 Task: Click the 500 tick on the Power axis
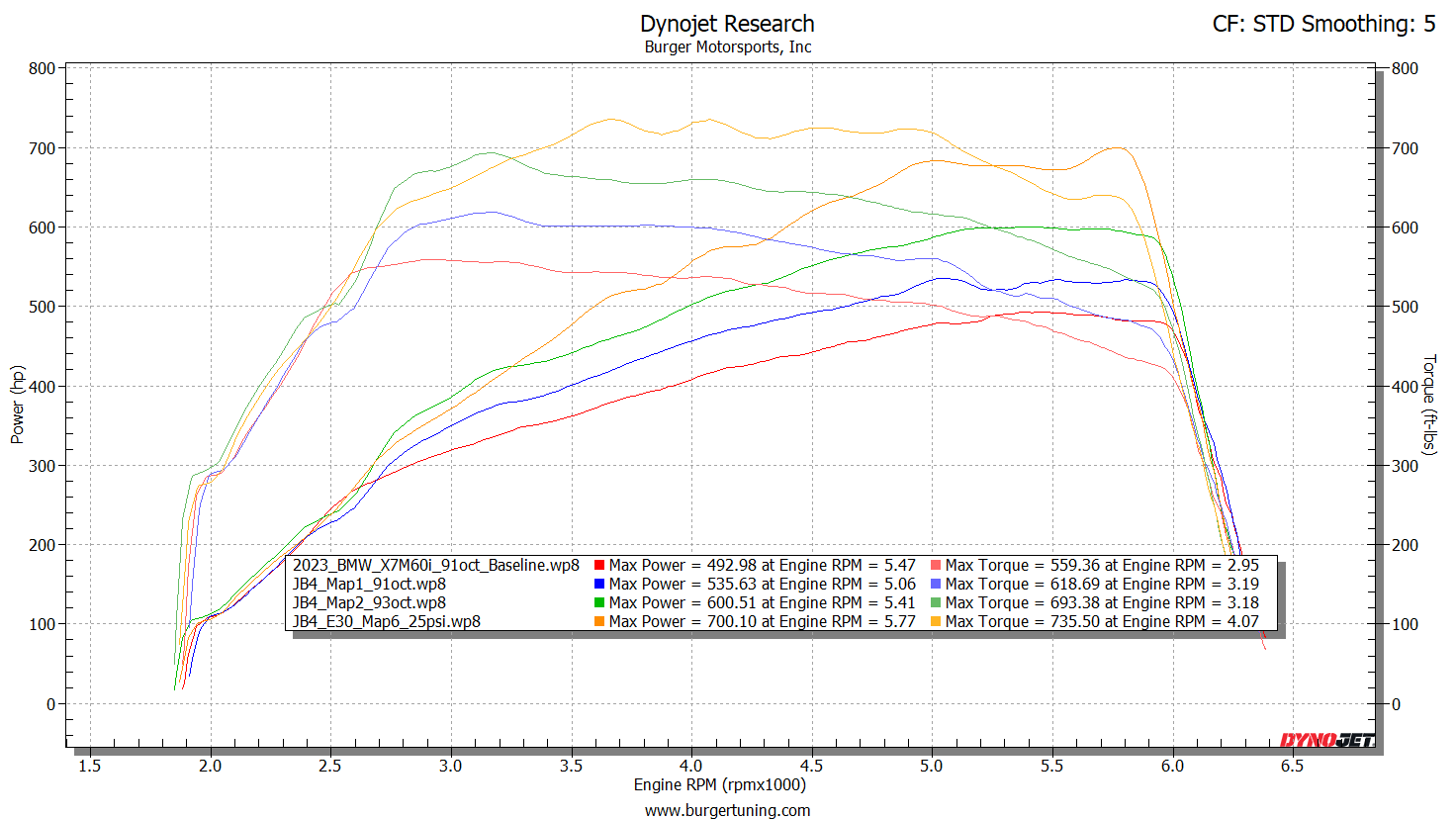pos(42,307)
